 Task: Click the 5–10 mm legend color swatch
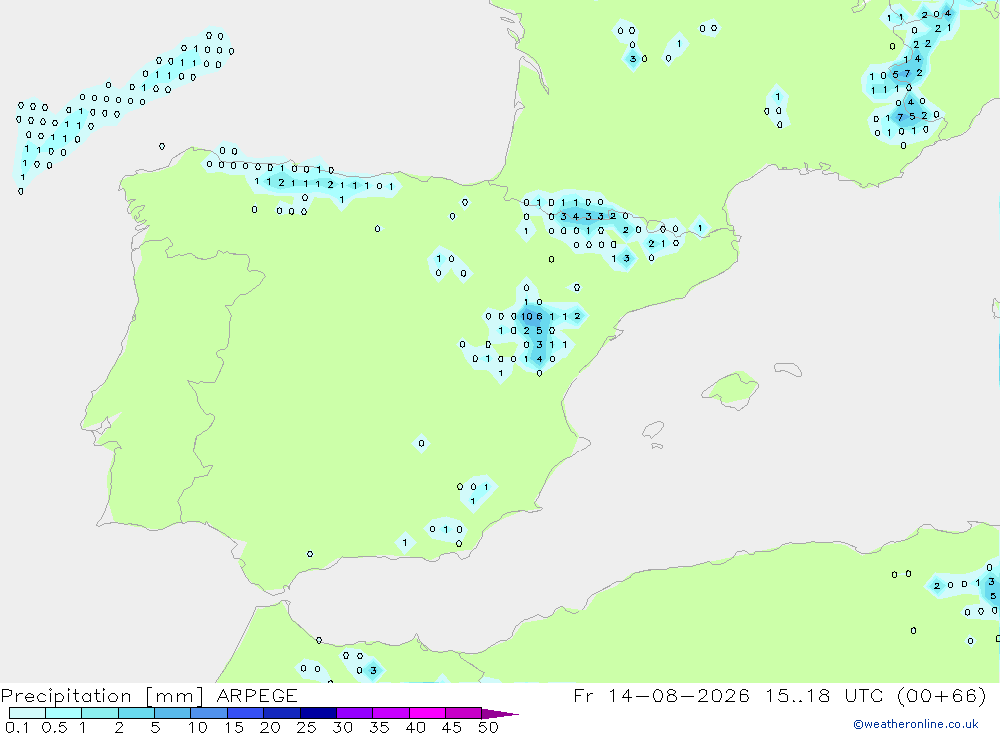[x=173, y=713]
